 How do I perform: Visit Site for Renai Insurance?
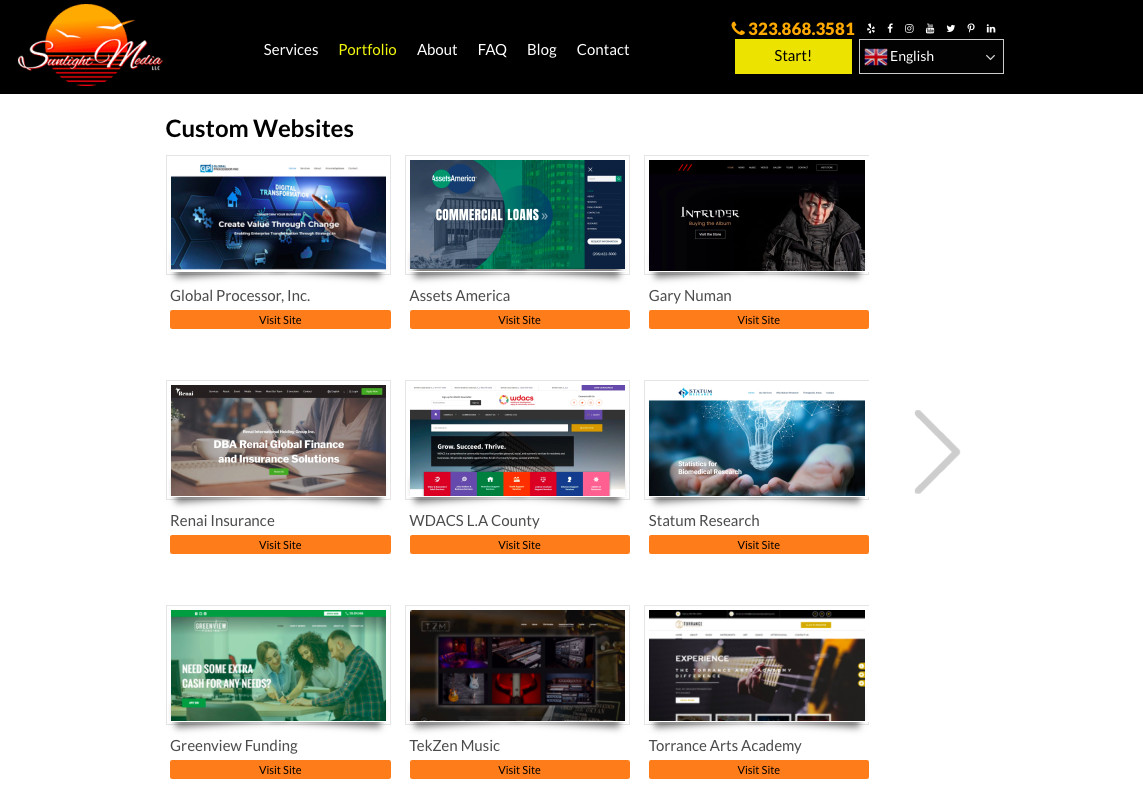pos(280,544)
